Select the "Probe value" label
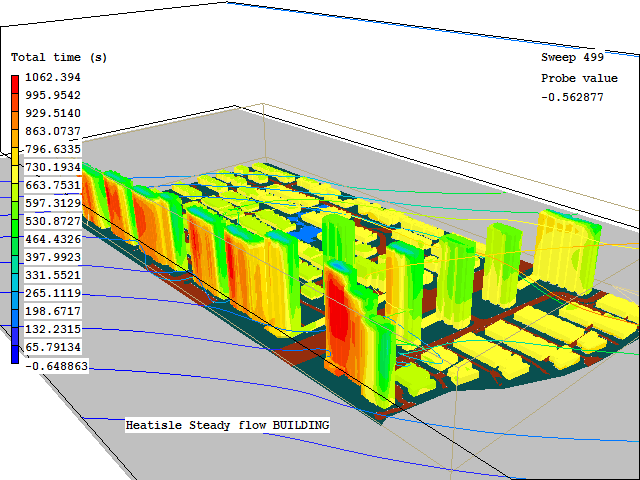Viewport: 640px width, 480px height. tap(572, 78)
